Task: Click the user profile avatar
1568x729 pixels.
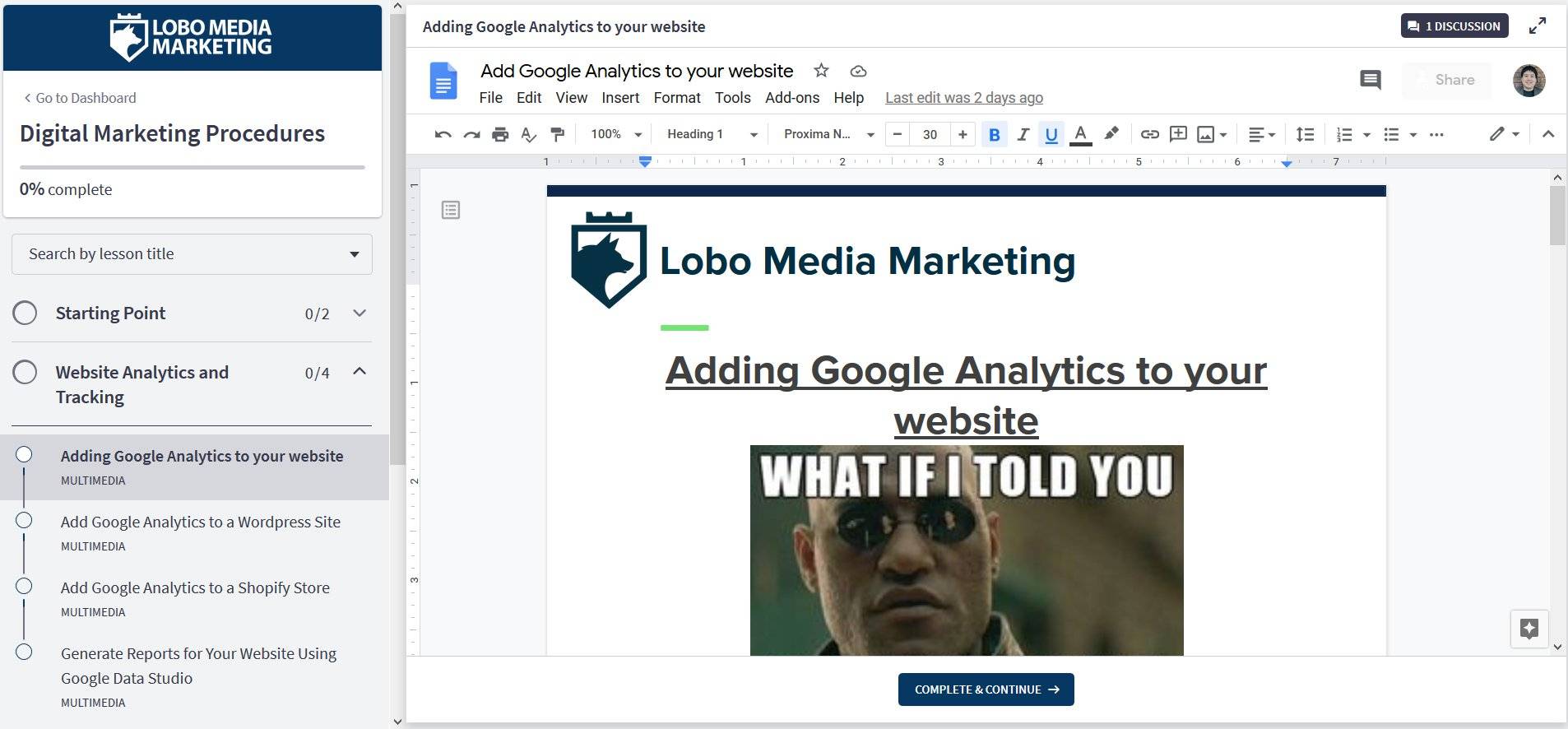Action: (x=1529, y=80)
